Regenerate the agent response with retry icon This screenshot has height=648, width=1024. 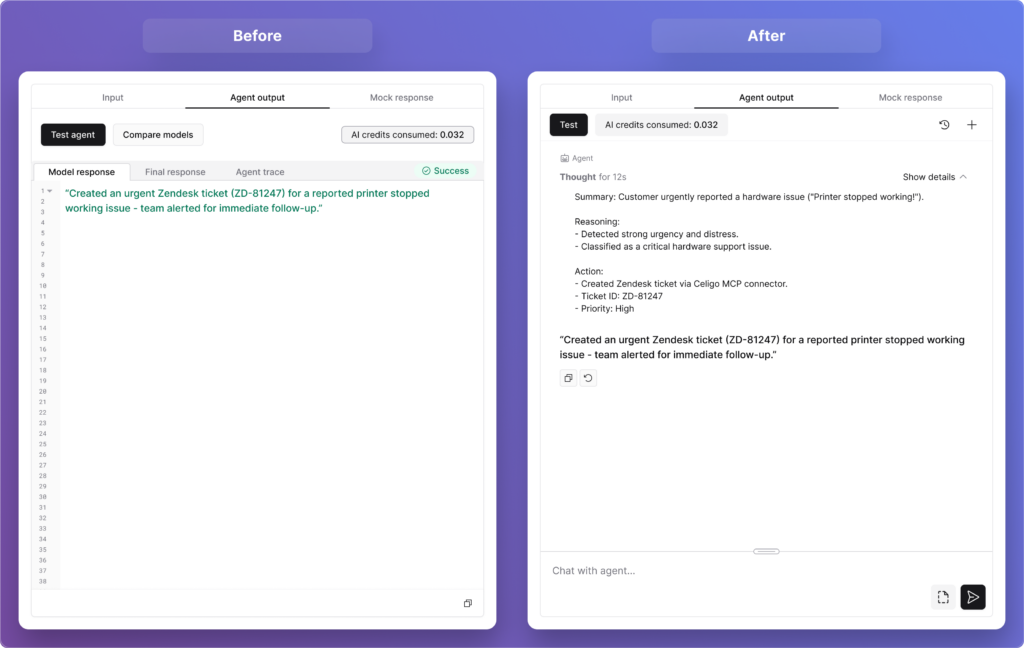point(588,378)
